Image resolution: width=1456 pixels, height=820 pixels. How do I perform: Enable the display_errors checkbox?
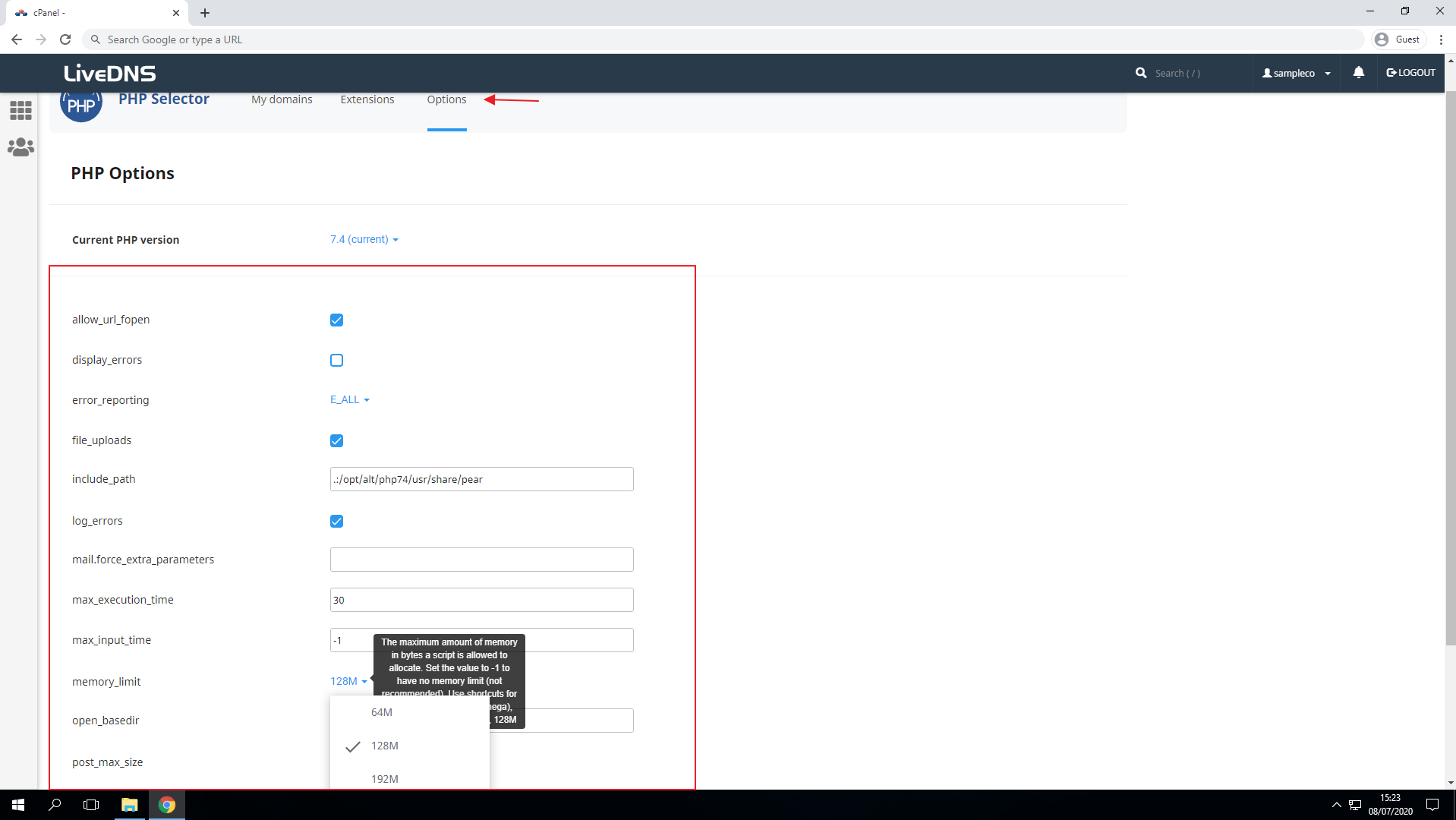pos(336,361)
